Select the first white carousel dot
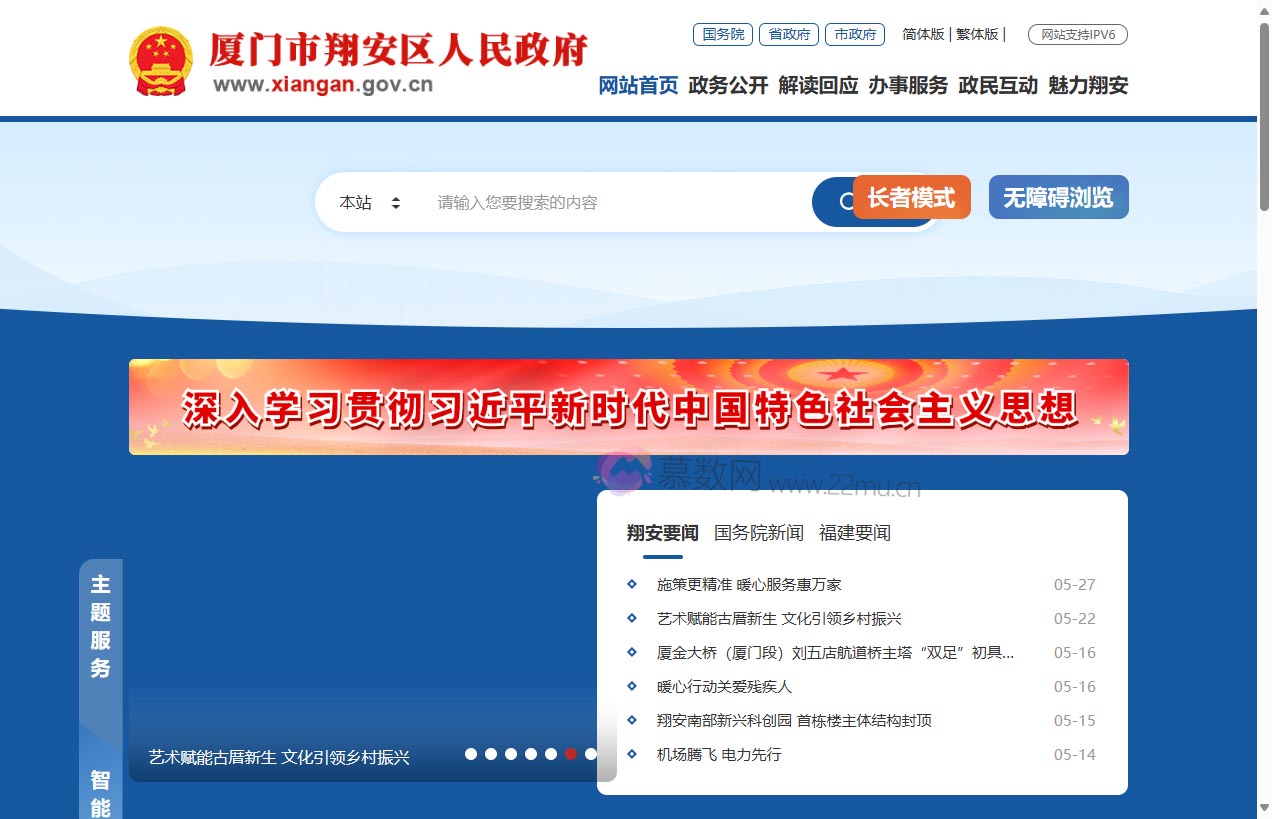 pos(471,754)
